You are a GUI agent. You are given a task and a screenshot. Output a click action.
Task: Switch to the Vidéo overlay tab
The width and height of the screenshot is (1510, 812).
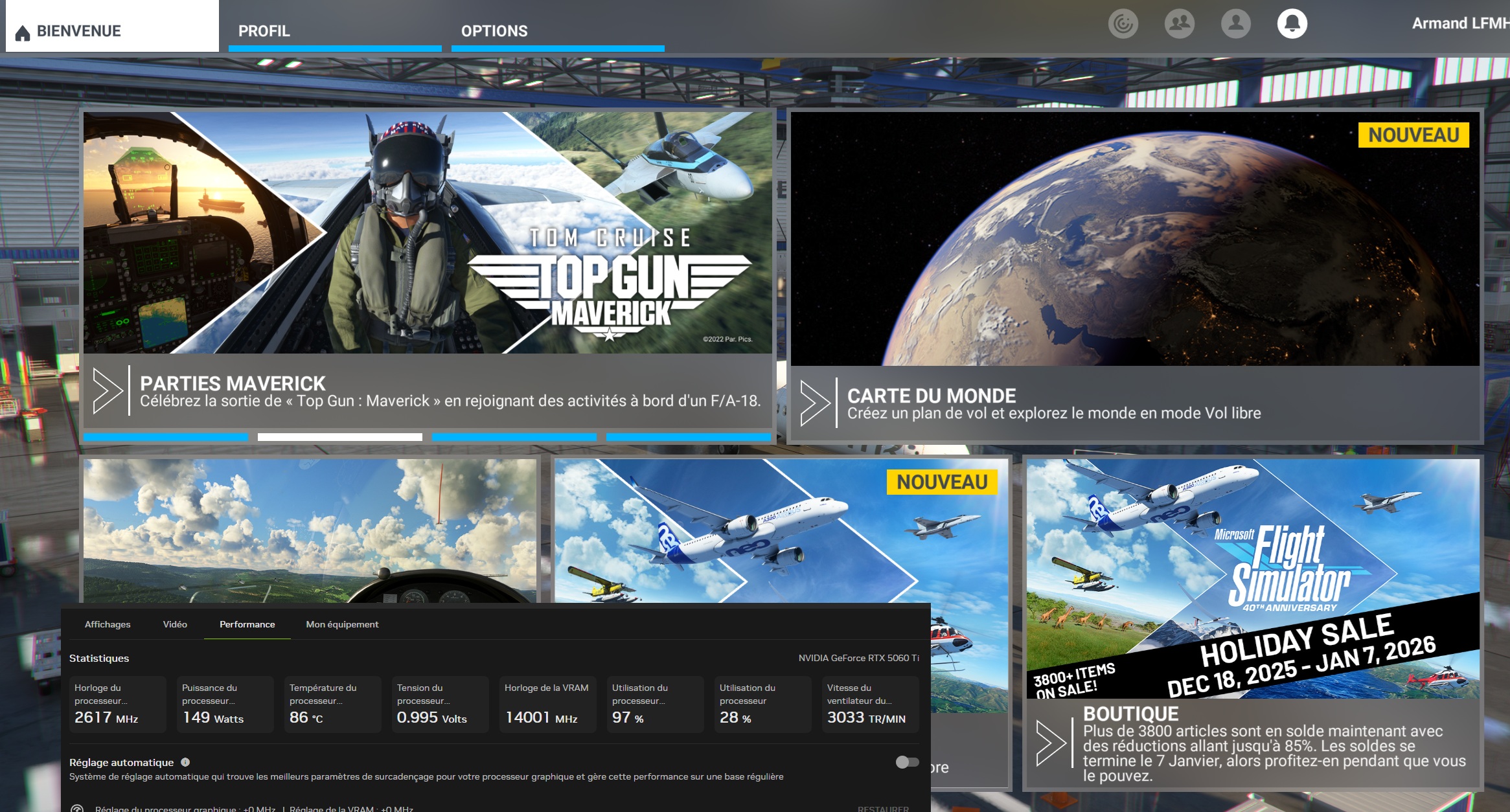pos(175,624)
